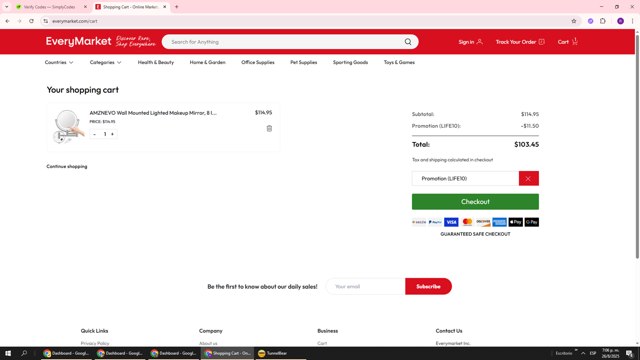640x360 pixels.
Task: Click the EveryMarket logo
Action: pos(78,41)
